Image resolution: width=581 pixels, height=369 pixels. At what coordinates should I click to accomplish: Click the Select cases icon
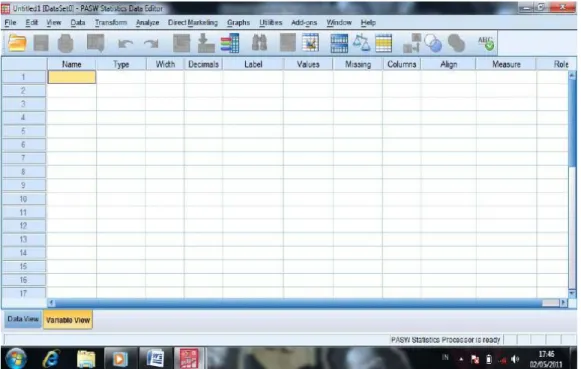point(384,43)
